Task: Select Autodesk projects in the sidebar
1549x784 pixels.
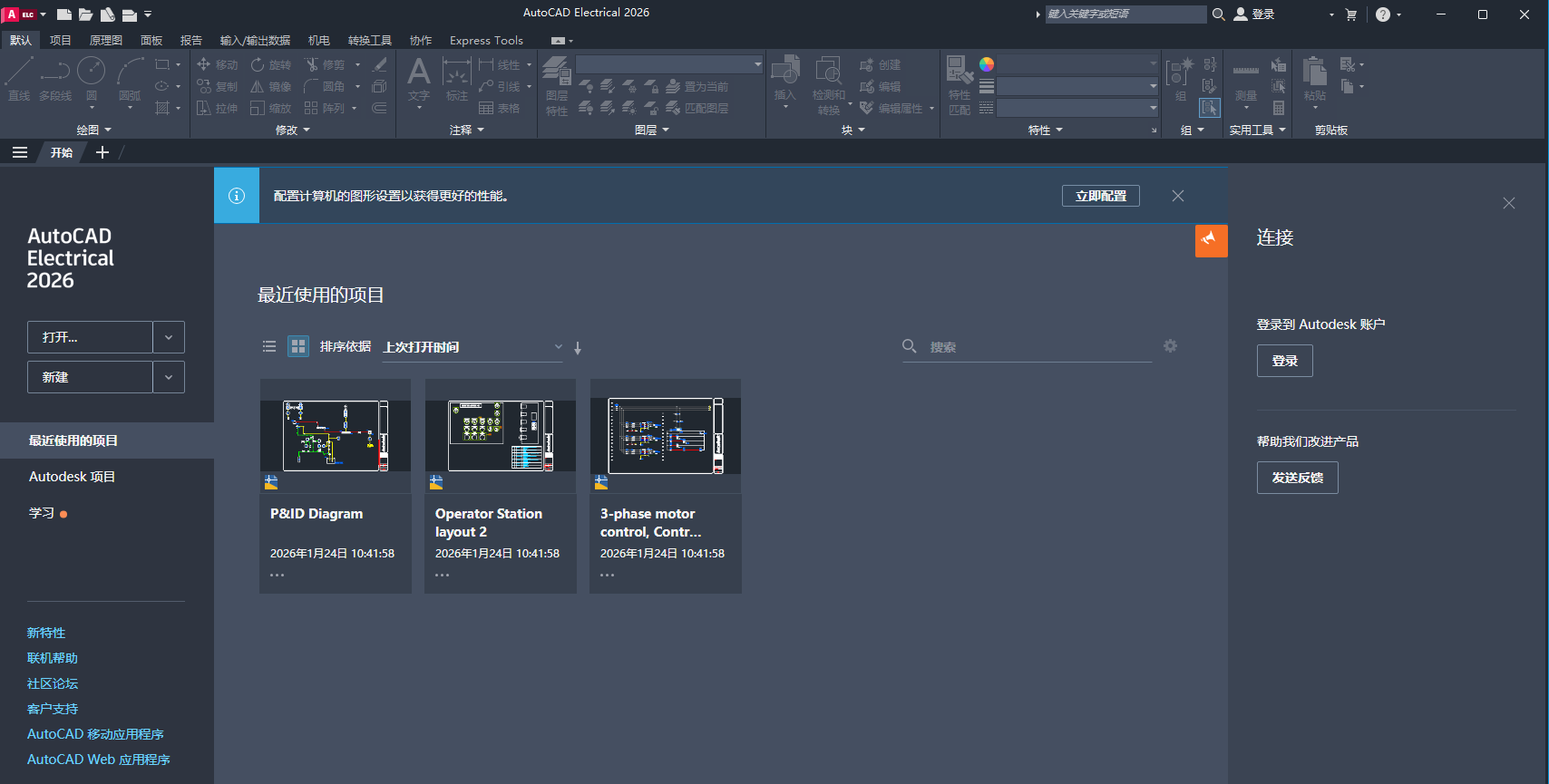Action: pos(72,477)
